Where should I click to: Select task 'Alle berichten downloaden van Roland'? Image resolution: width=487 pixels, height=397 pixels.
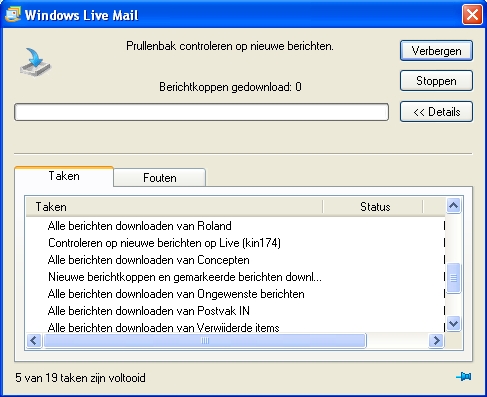pos(139,226)
